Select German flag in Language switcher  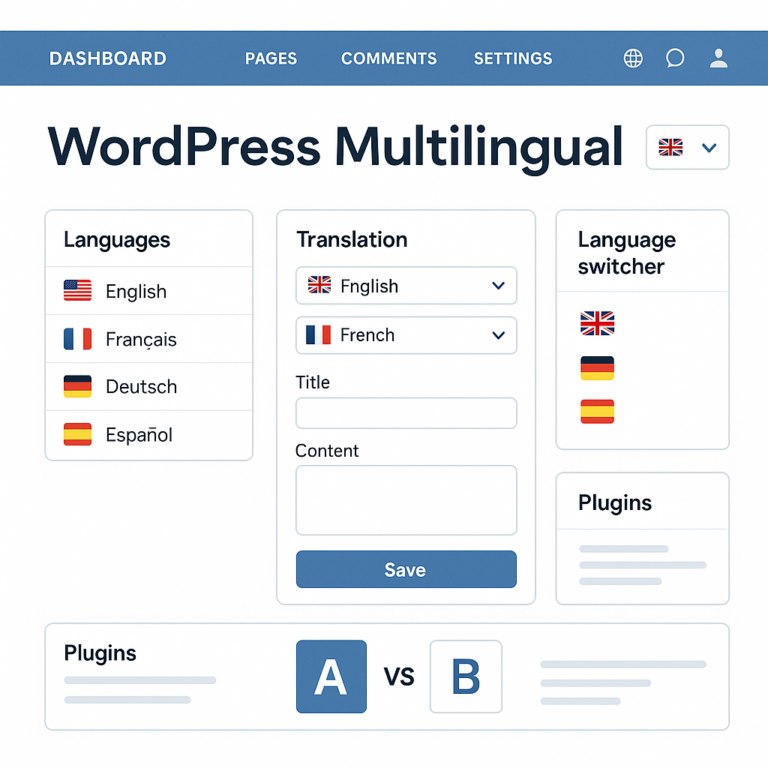(x=597, y=368)
